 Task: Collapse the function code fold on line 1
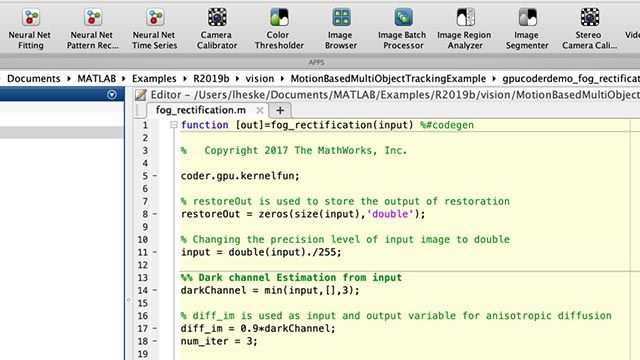(173, 125)
